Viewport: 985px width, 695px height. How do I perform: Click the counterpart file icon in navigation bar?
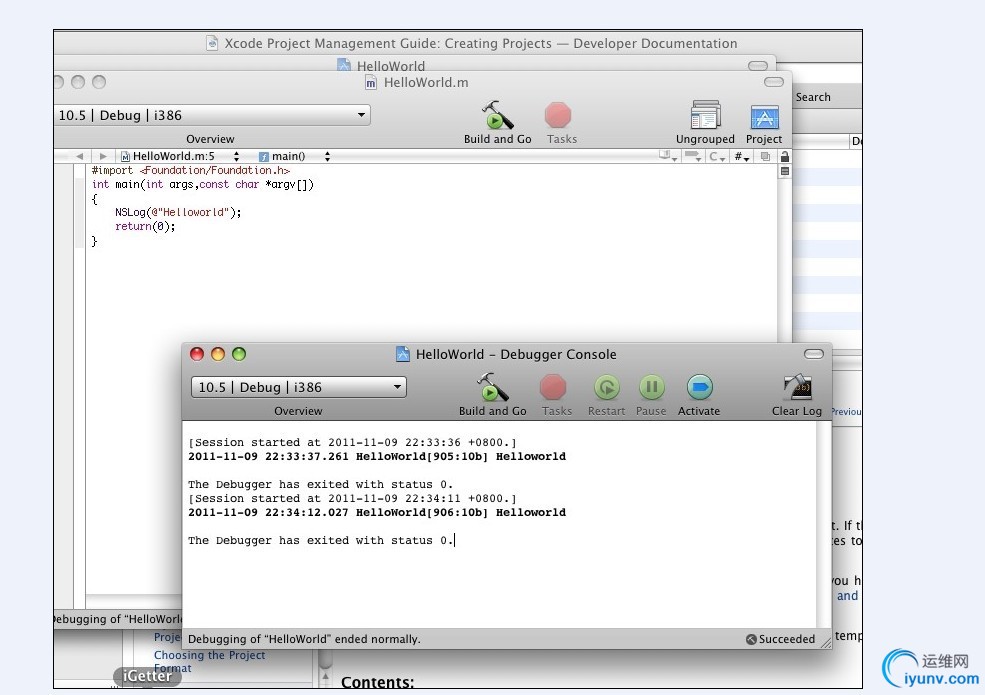click(765, 156)
